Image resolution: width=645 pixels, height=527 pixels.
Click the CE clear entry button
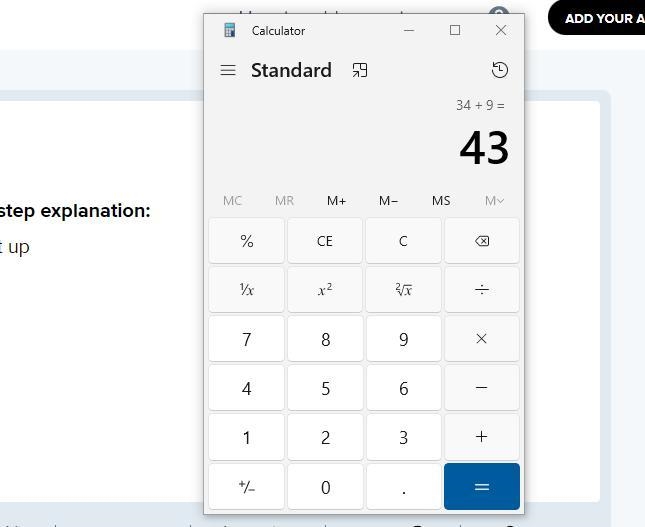[325, 241]
